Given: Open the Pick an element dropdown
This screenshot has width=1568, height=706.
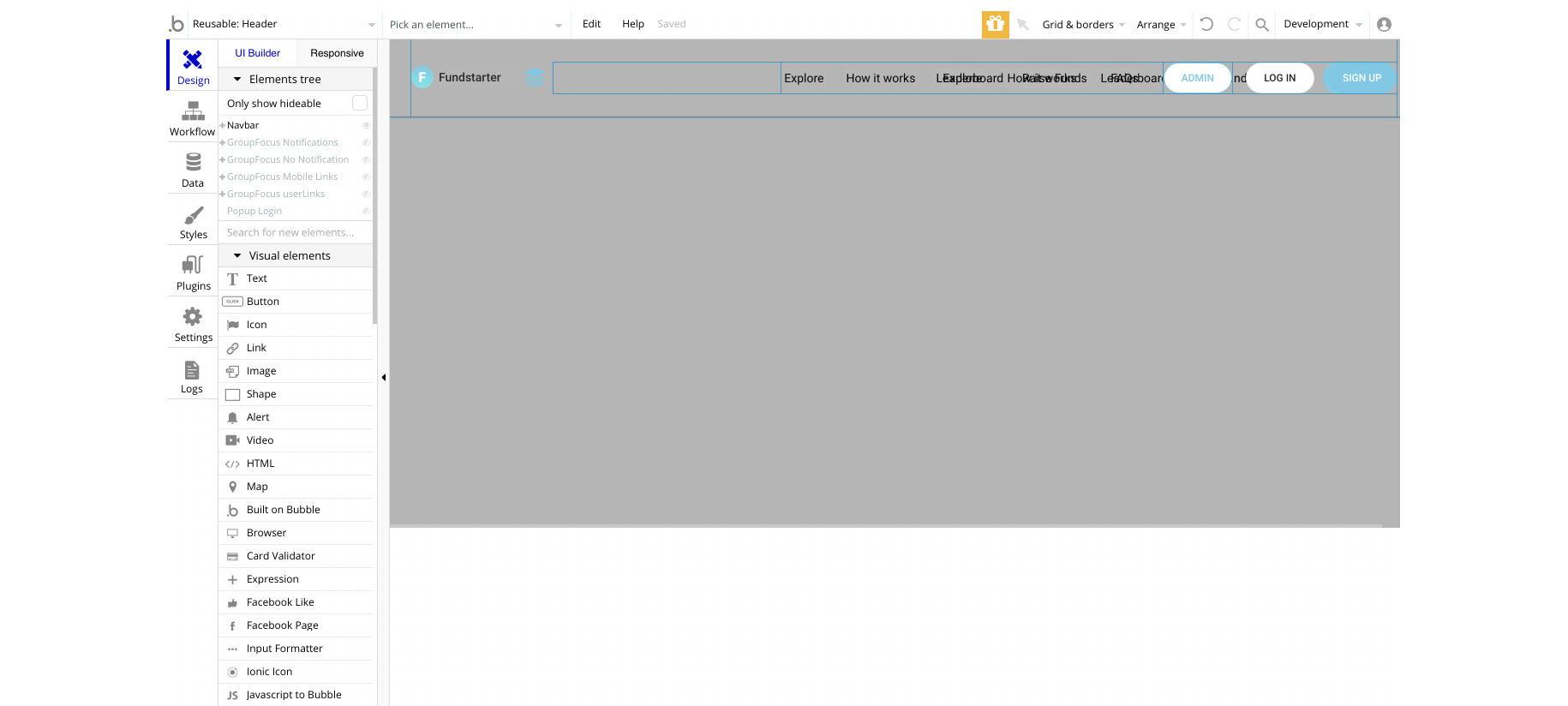Looking at the screenshot, I should [476, 25].
